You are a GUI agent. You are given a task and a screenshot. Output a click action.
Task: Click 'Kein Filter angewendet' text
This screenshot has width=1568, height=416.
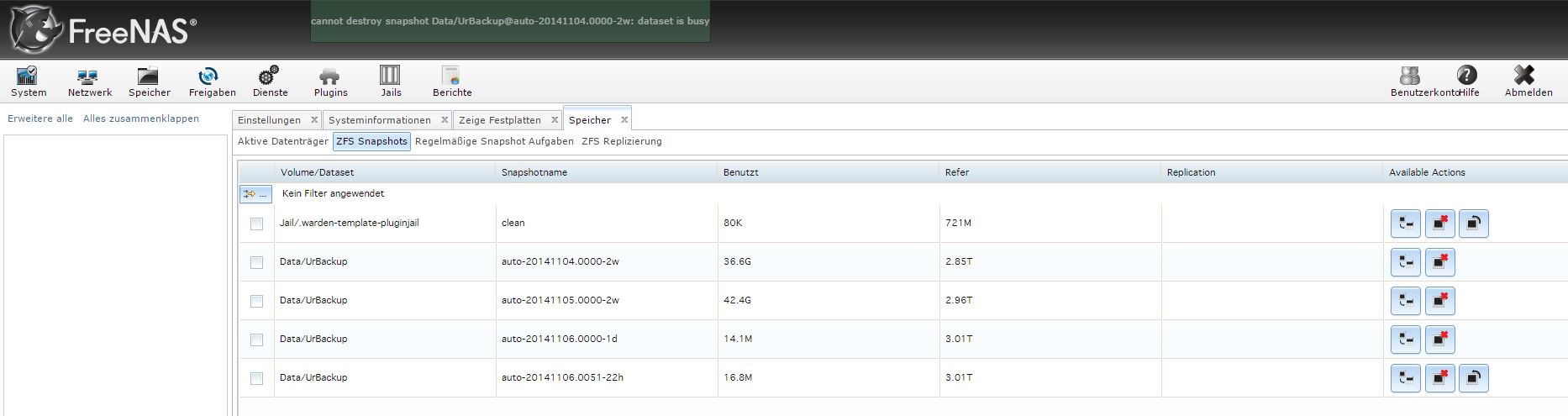(x=333, y=193)
